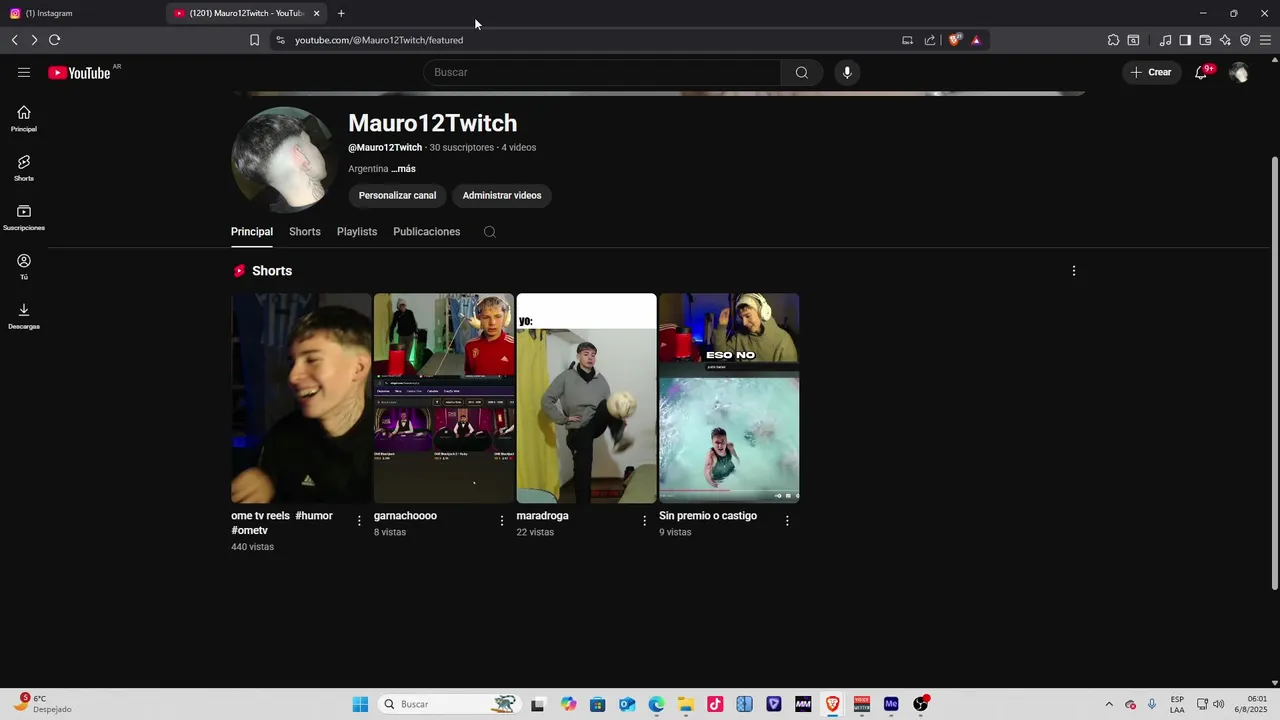The height and width of the screenshot is (720, 1280).
Task: Click the Crear button
Action: (1151, 72)
